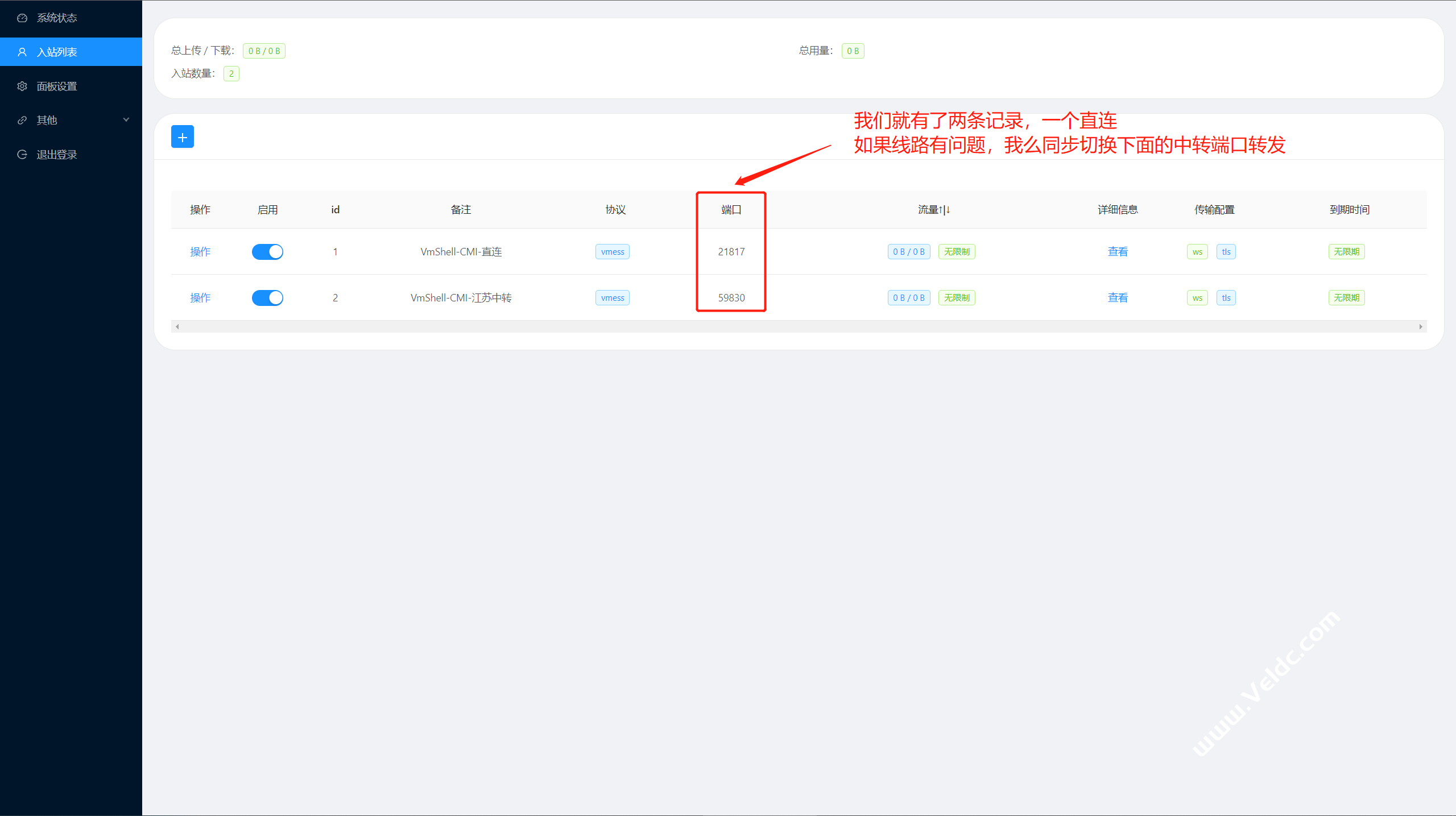Expand the 其他 submenu chevron
Screen dimensions: 1456x816
pos(126,120)
